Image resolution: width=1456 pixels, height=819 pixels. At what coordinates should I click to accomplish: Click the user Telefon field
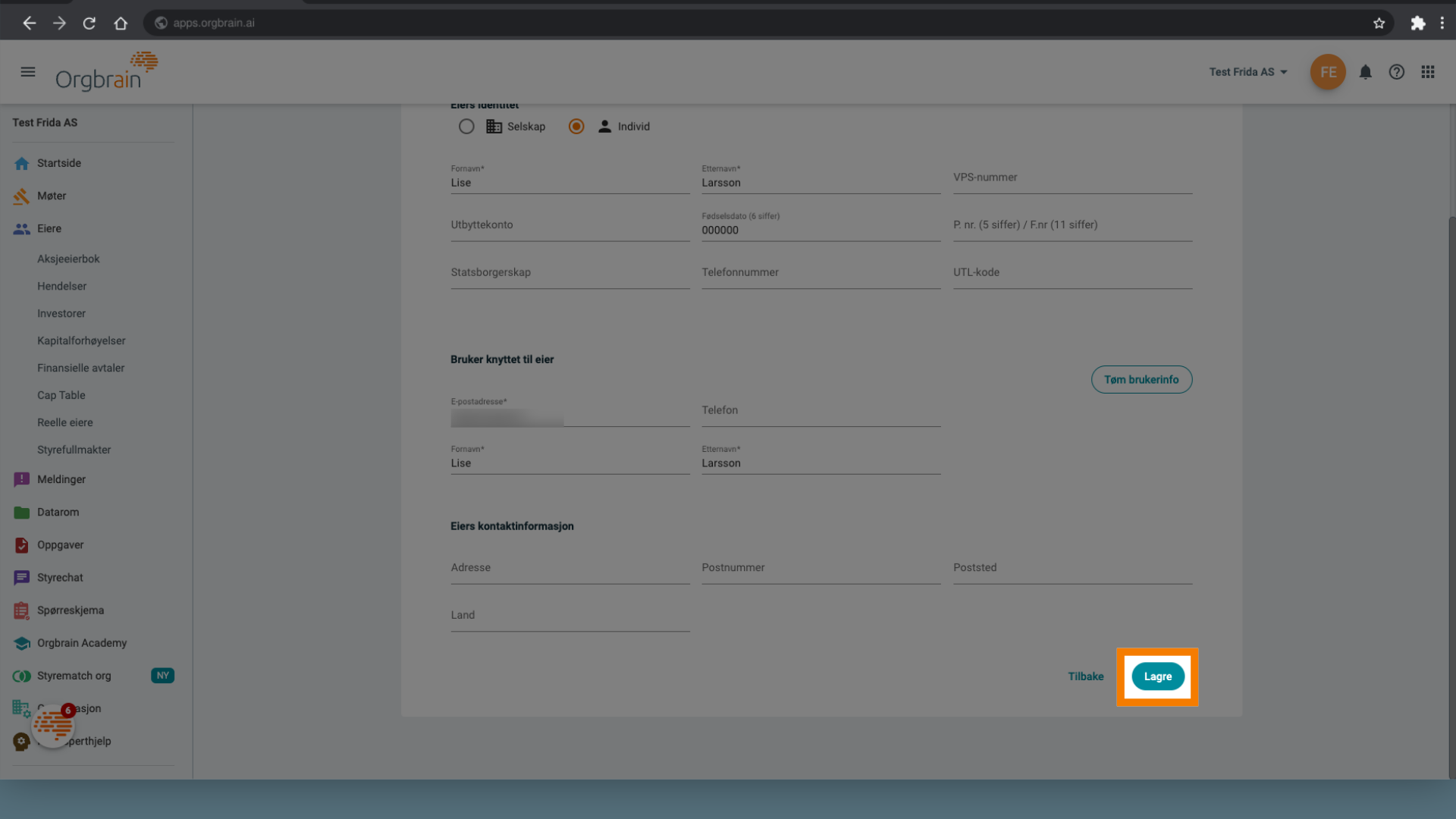coord(821,412)
